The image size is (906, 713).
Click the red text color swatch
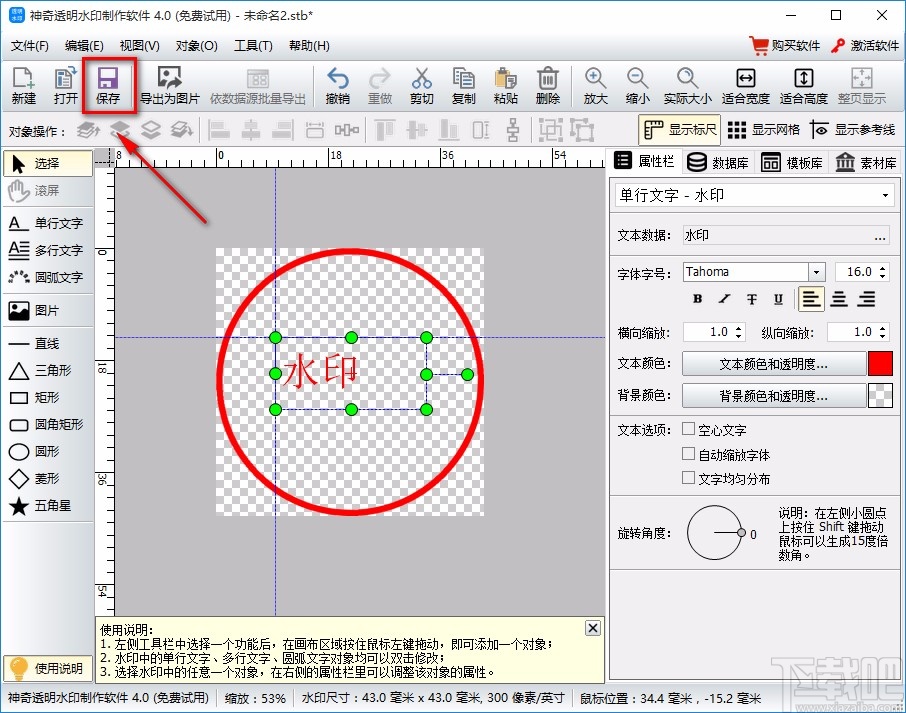881,363
